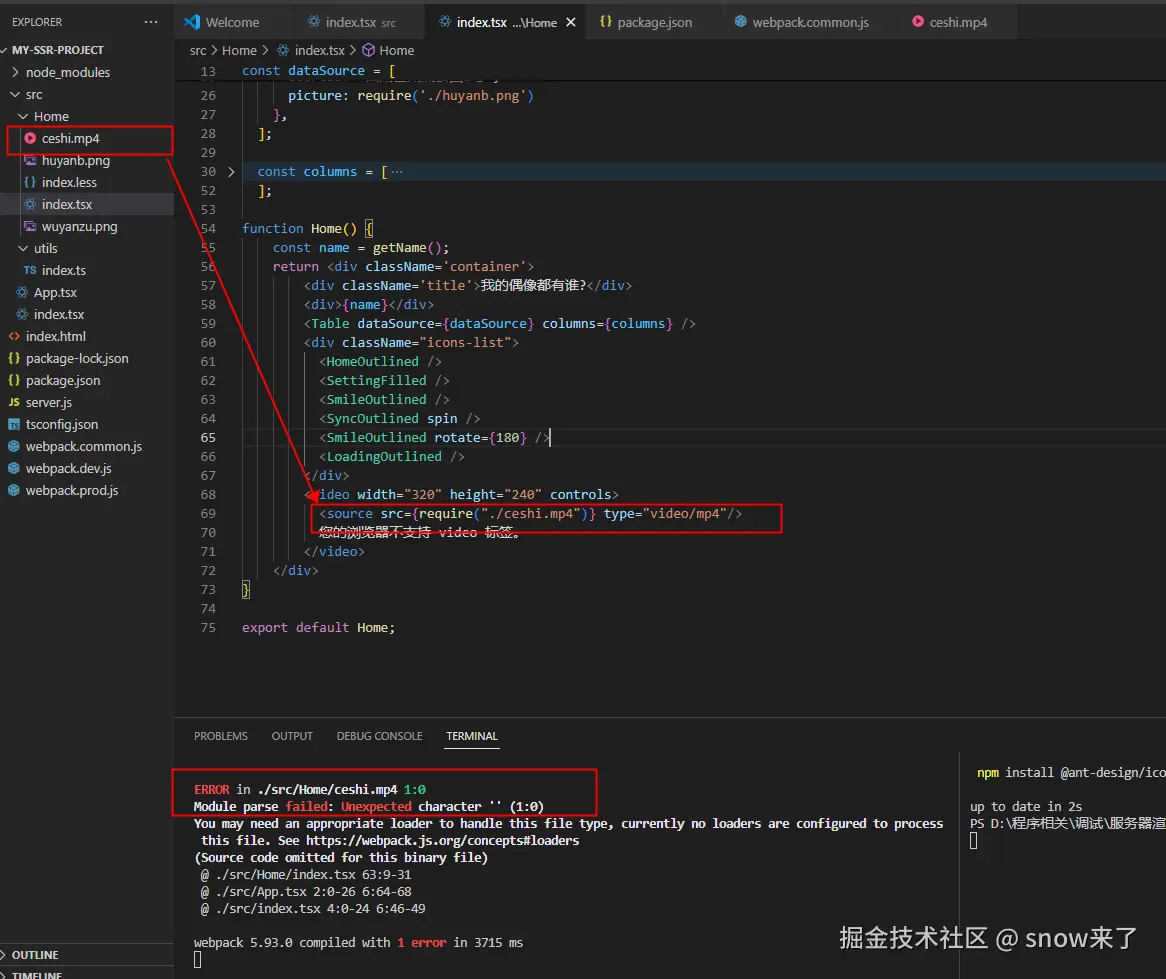Image resolution: width=1166 pixels, height=979 pixels.
Task: Collapse the utils folder
Action: coord(23,248)
